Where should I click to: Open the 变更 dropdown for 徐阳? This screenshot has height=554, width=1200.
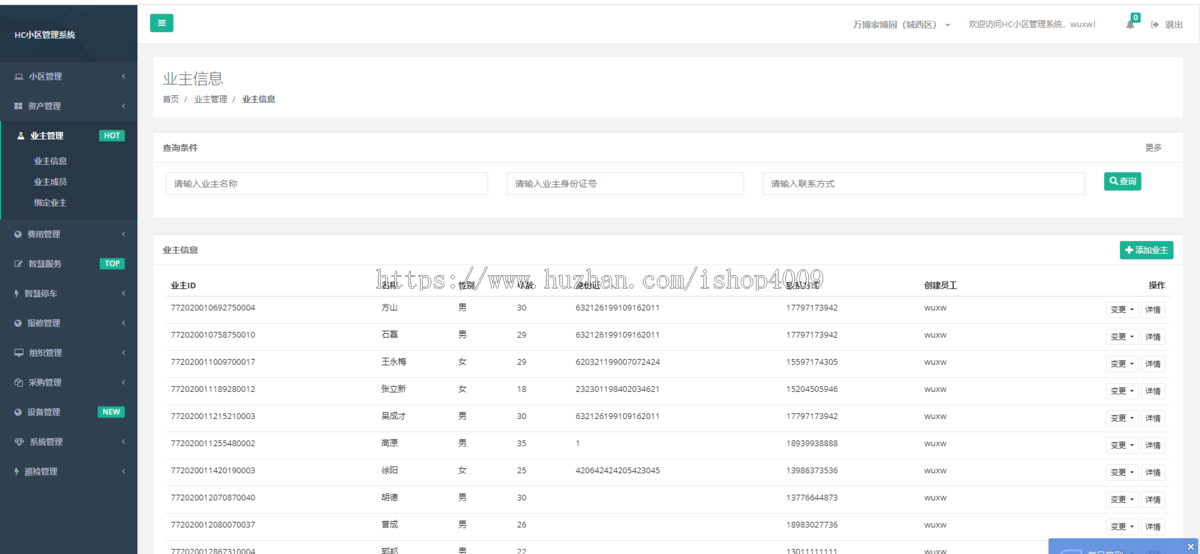pos(1121,472)
